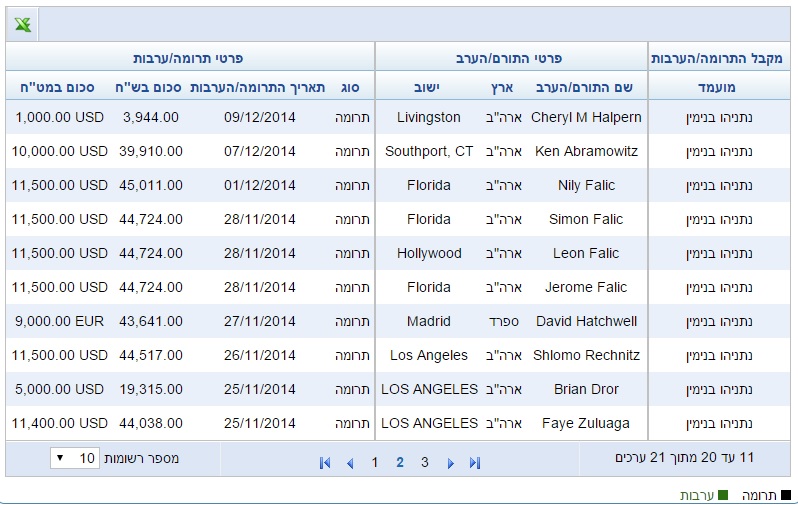
Task: Go to the first page arrow
Action: (x=325, y=463)
